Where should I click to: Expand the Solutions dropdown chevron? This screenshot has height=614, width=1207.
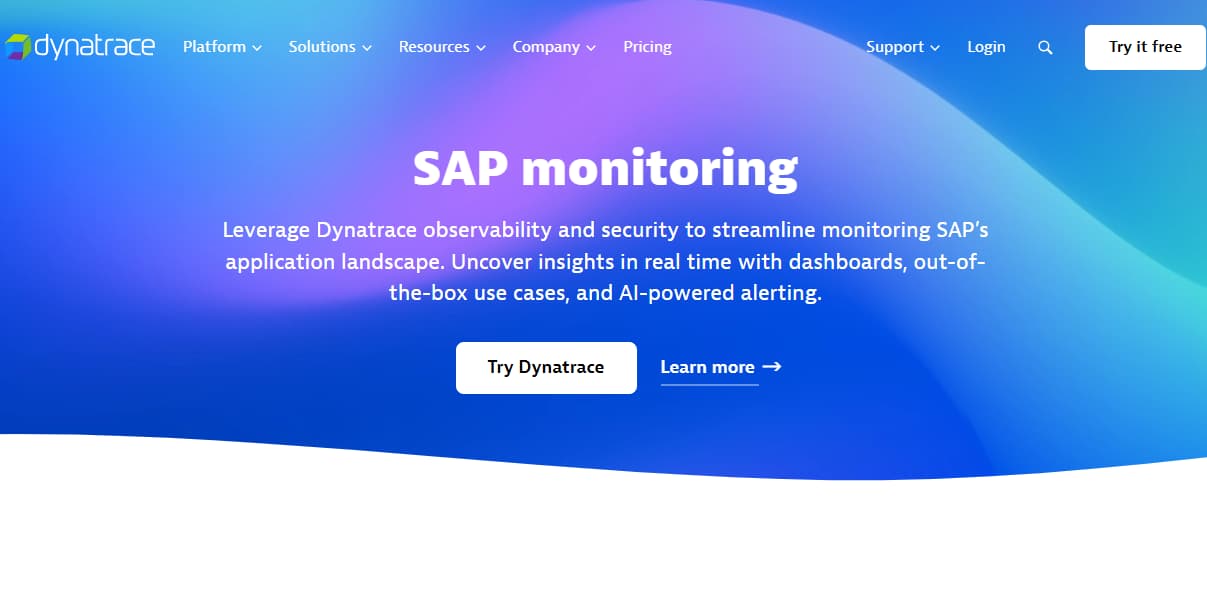coord(366,47)
